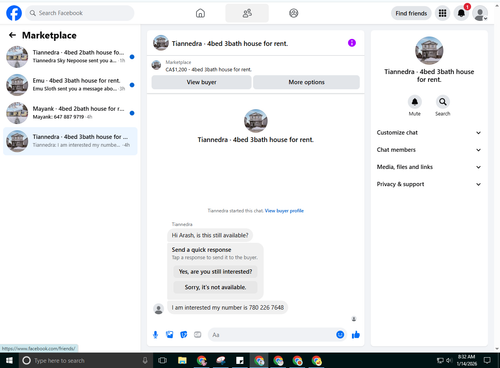Expand Media, files and links section
Image resolution: width=500 pixels, height=368 pixels.
coord(429,167)
